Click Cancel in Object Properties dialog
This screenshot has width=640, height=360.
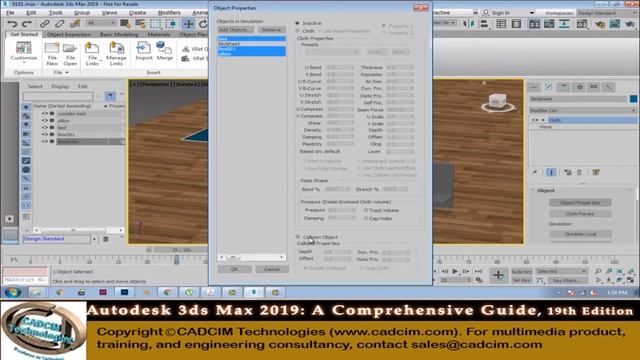[272, 269]
